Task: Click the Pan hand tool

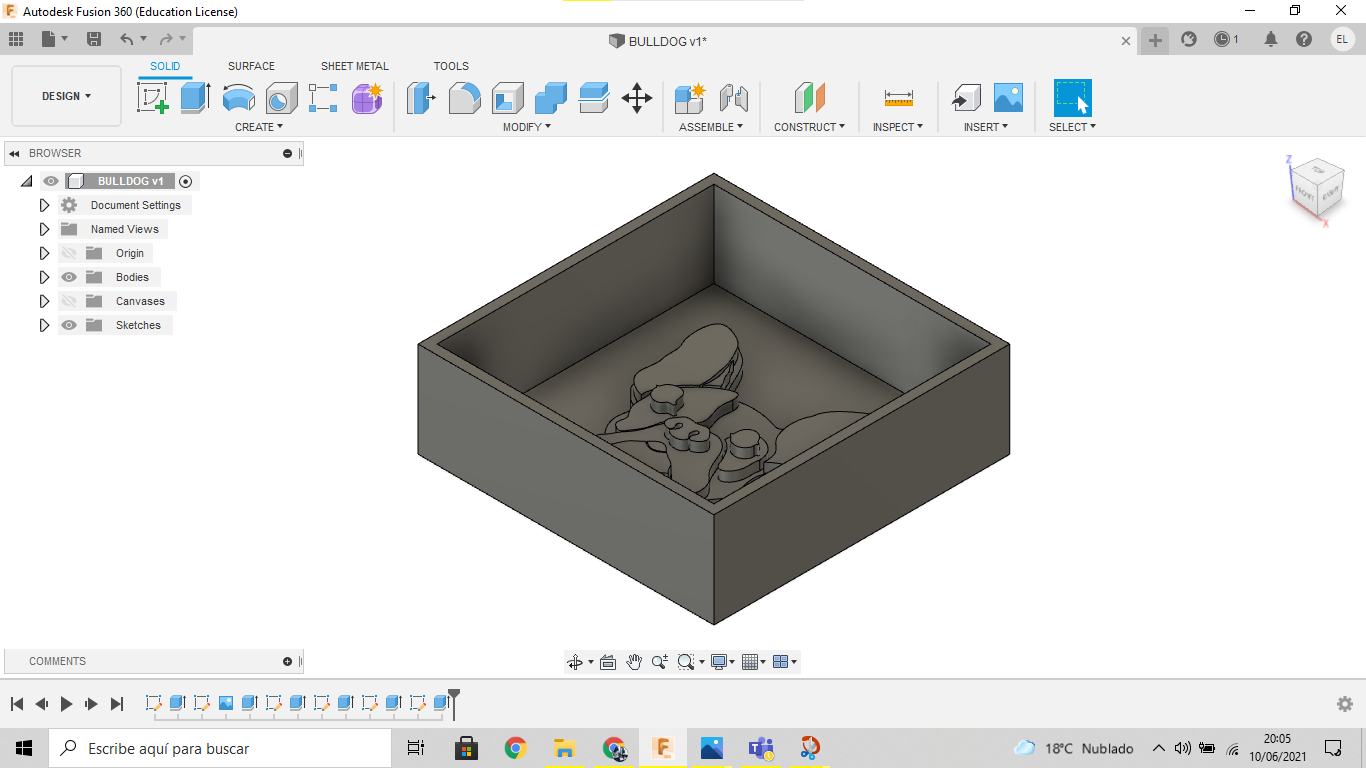Action: point(634,662)
